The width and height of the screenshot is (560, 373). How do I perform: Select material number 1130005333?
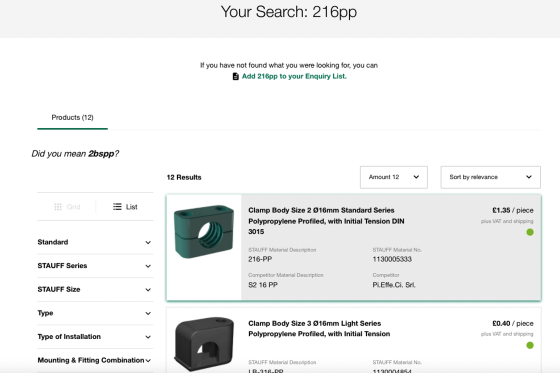392,259
